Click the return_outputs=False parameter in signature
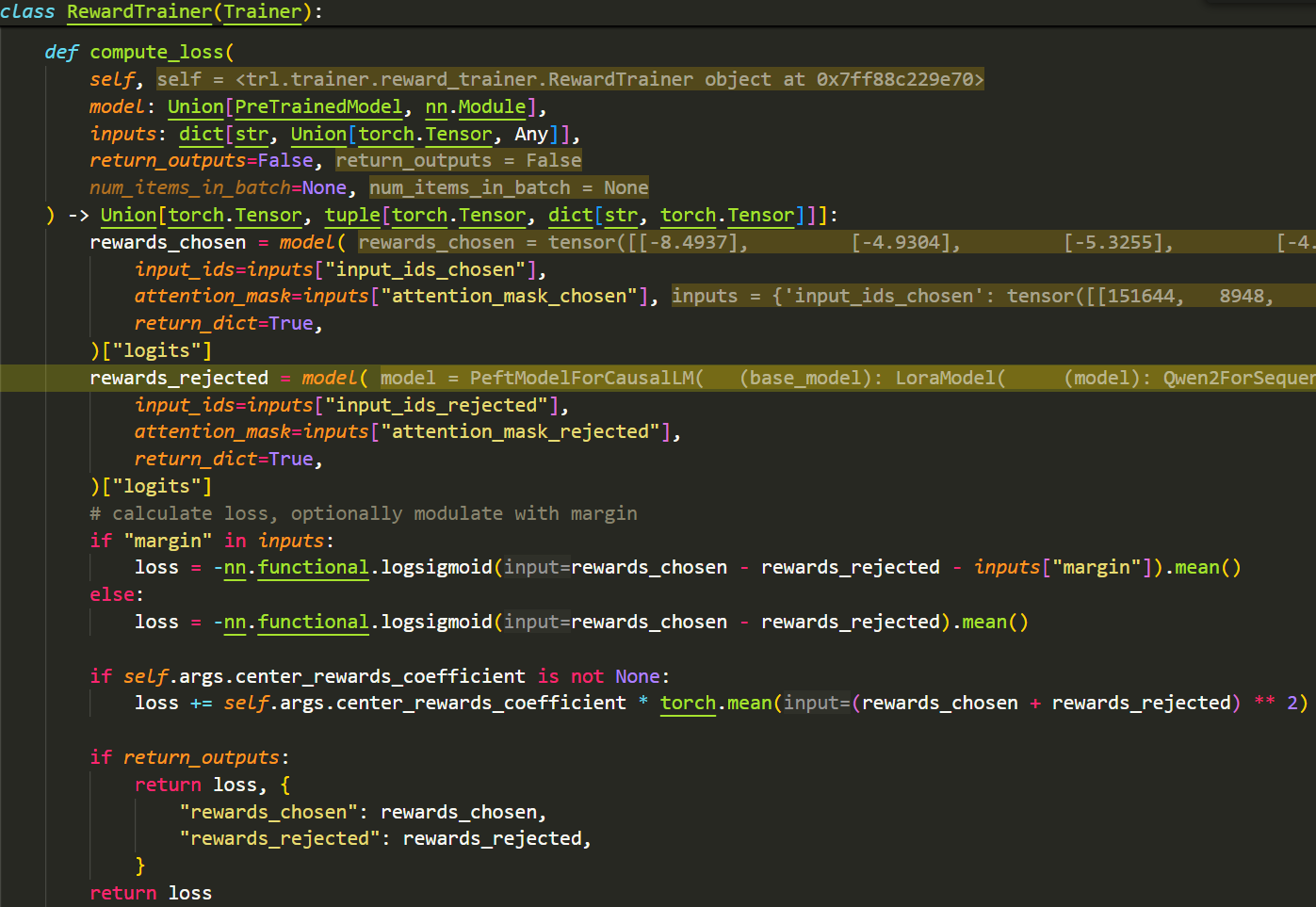Viewport: 1316px width, 907px height. [x=201, y=160]
